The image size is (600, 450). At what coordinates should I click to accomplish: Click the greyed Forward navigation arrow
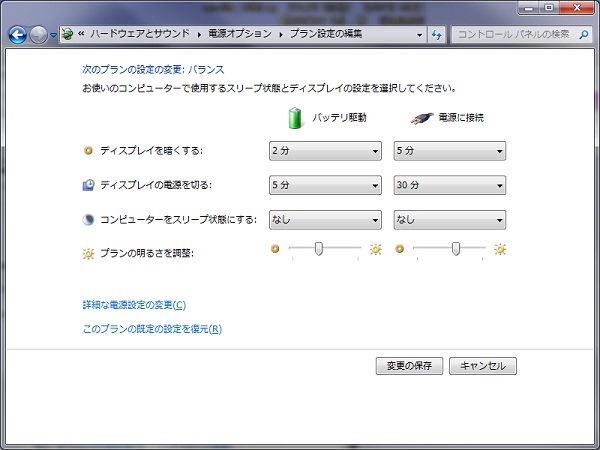point(38,35)
